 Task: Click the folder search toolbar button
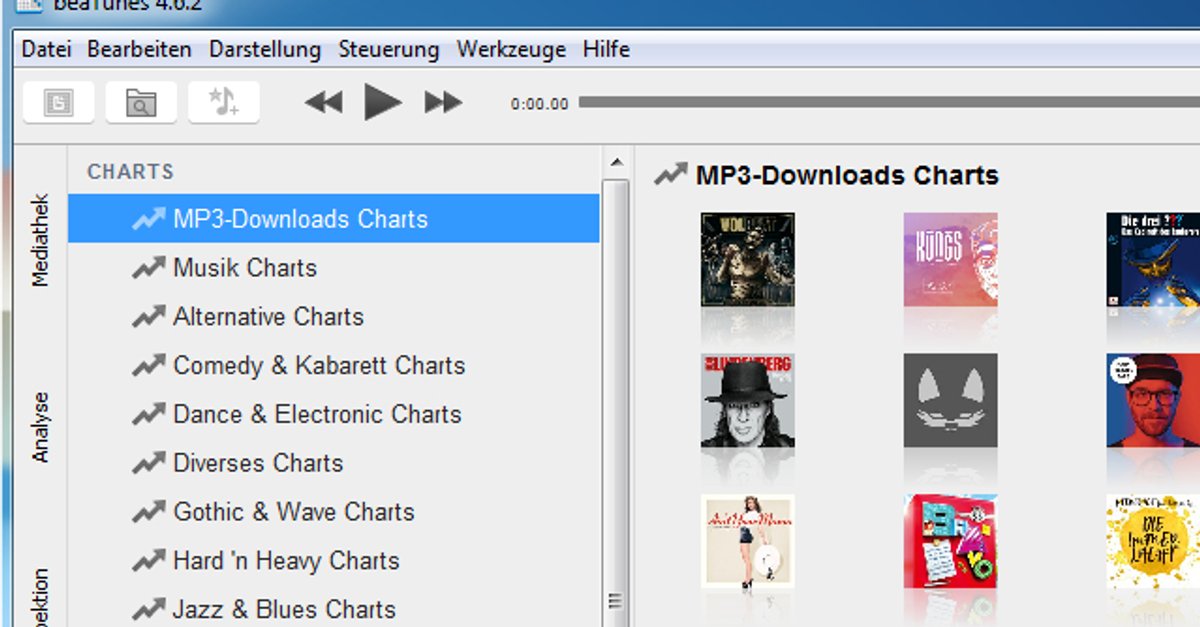click(141, 102)
